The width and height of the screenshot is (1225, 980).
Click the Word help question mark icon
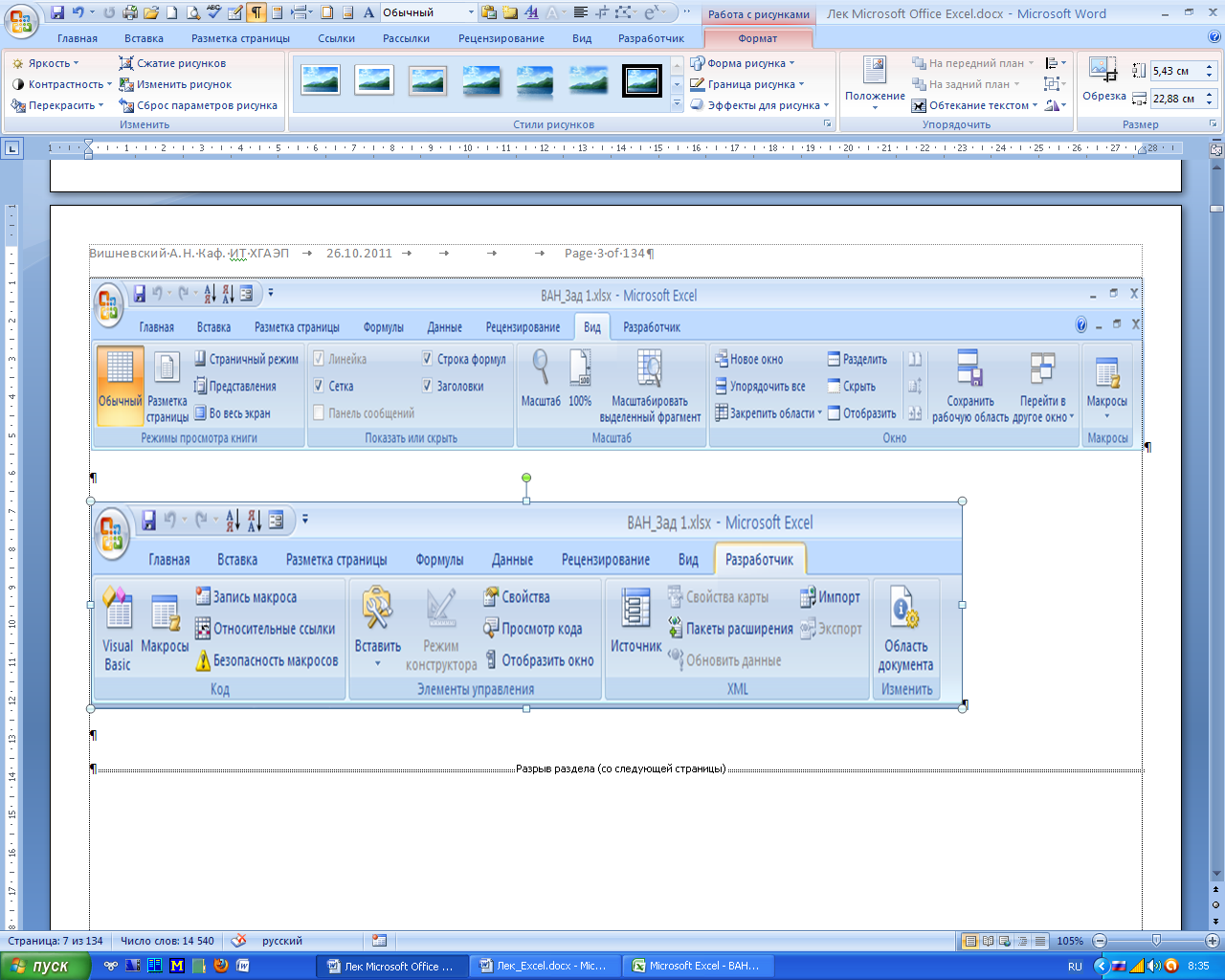(1214, 38)
